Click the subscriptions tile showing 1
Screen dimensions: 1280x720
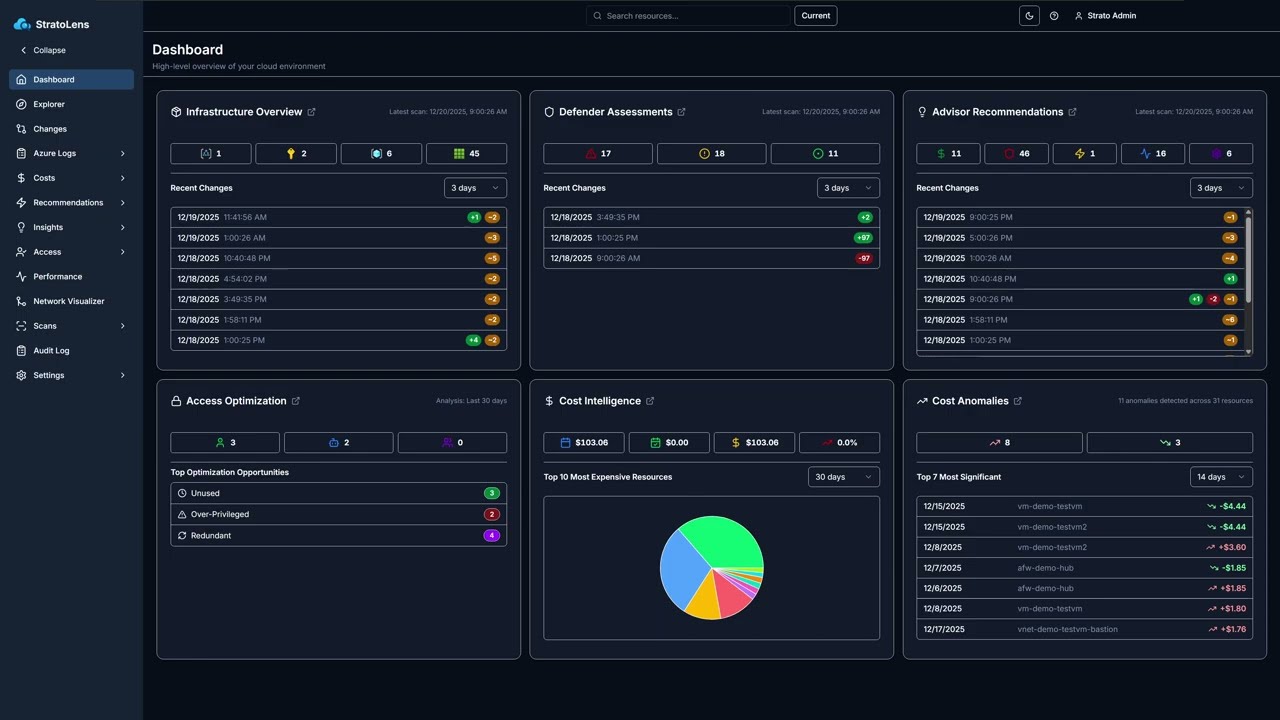click(211, 153)
